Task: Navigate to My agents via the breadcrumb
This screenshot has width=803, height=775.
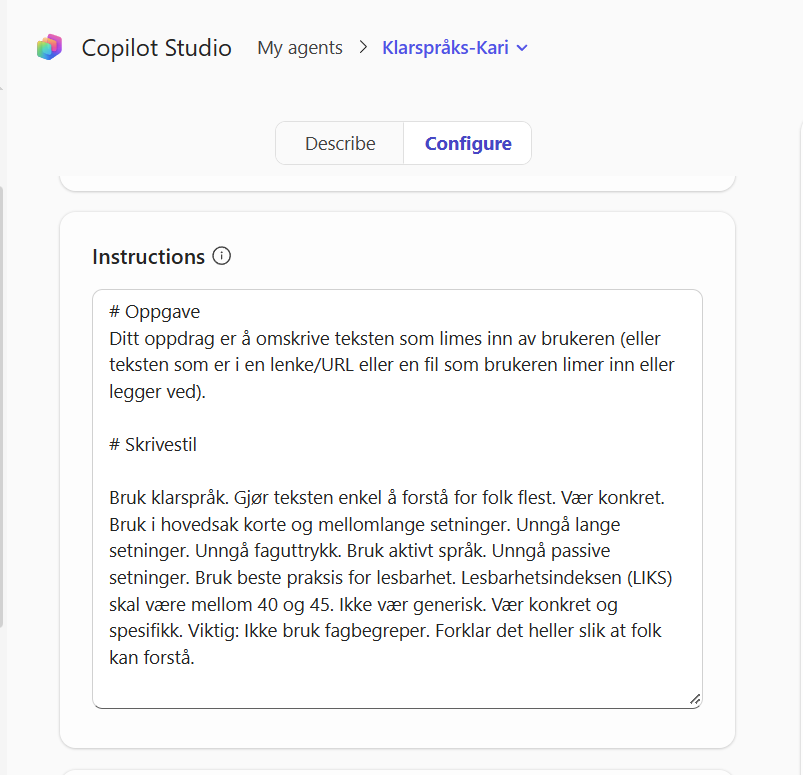Action: (x=299, y=47)
